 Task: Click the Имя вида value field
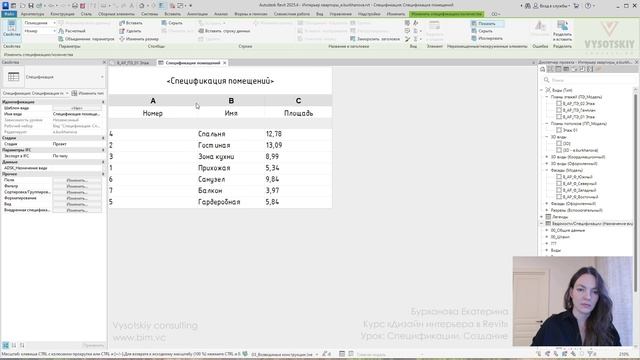[x=78, y=114]
